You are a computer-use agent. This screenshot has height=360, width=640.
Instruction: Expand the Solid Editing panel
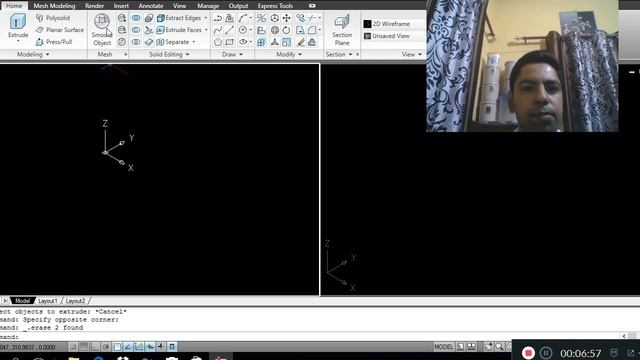pos(169,54)
